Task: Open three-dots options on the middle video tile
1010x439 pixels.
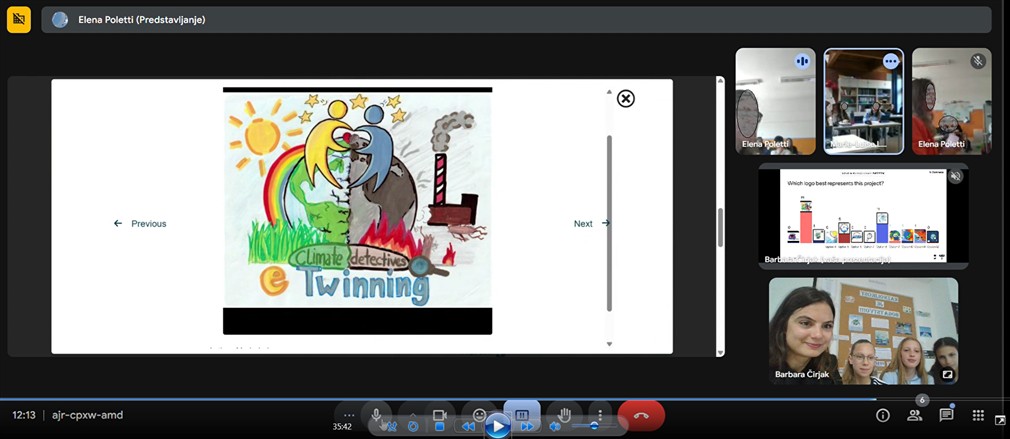Action: [x=891, y=61]
